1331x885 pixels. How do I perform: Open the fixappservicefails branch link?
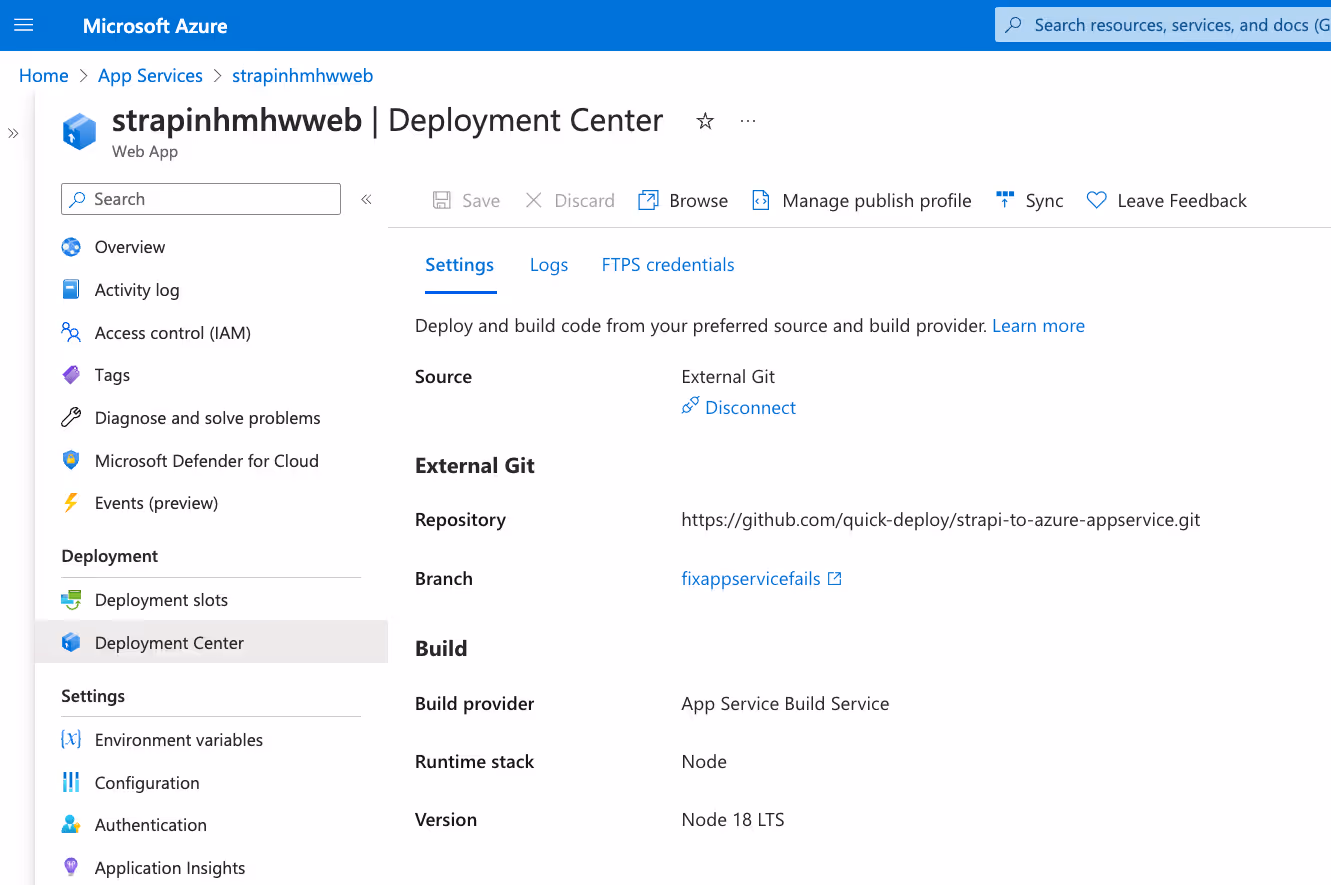(x=751, y=579)
